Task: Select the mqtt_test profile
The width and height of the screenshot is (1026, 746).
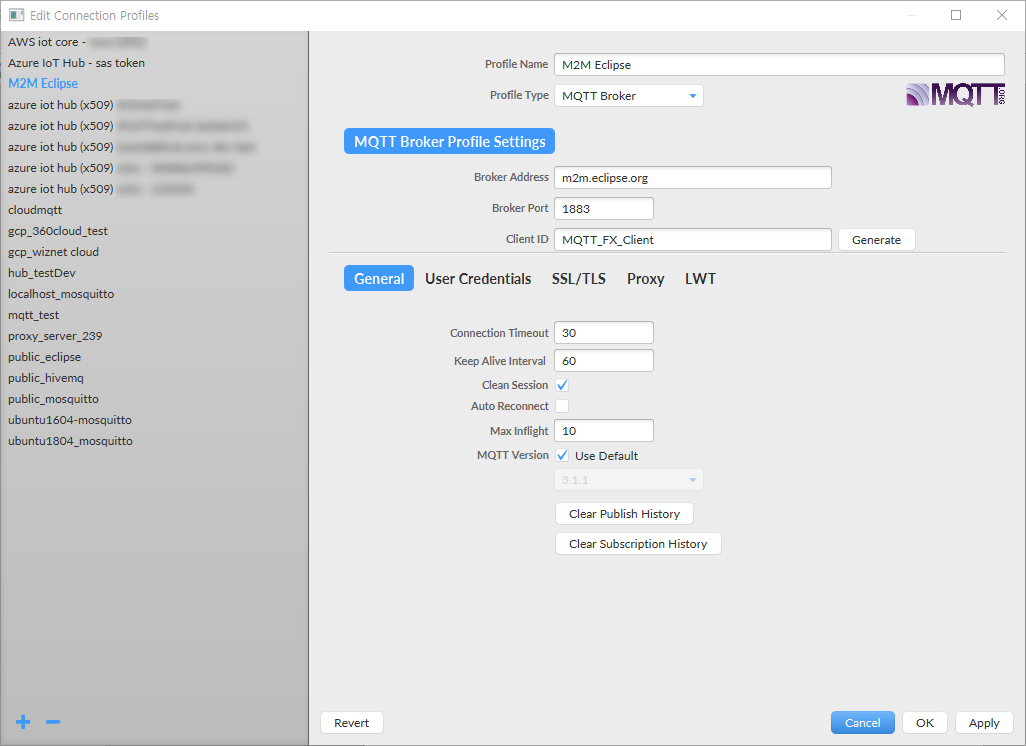Action: tap(154, 315)
